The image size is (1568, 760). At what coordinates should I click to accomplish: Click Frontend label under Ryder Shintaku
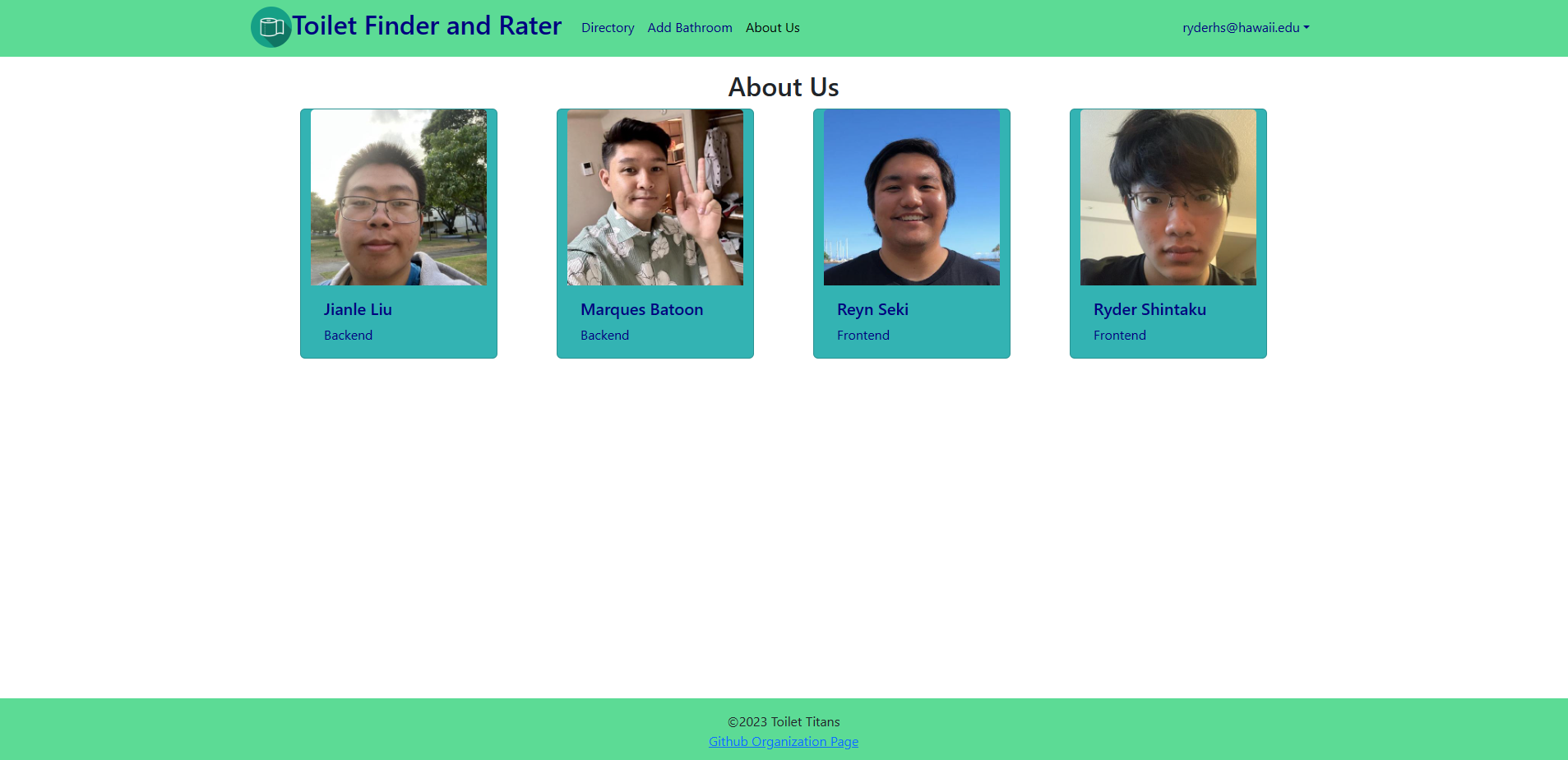coord(1119,336)
